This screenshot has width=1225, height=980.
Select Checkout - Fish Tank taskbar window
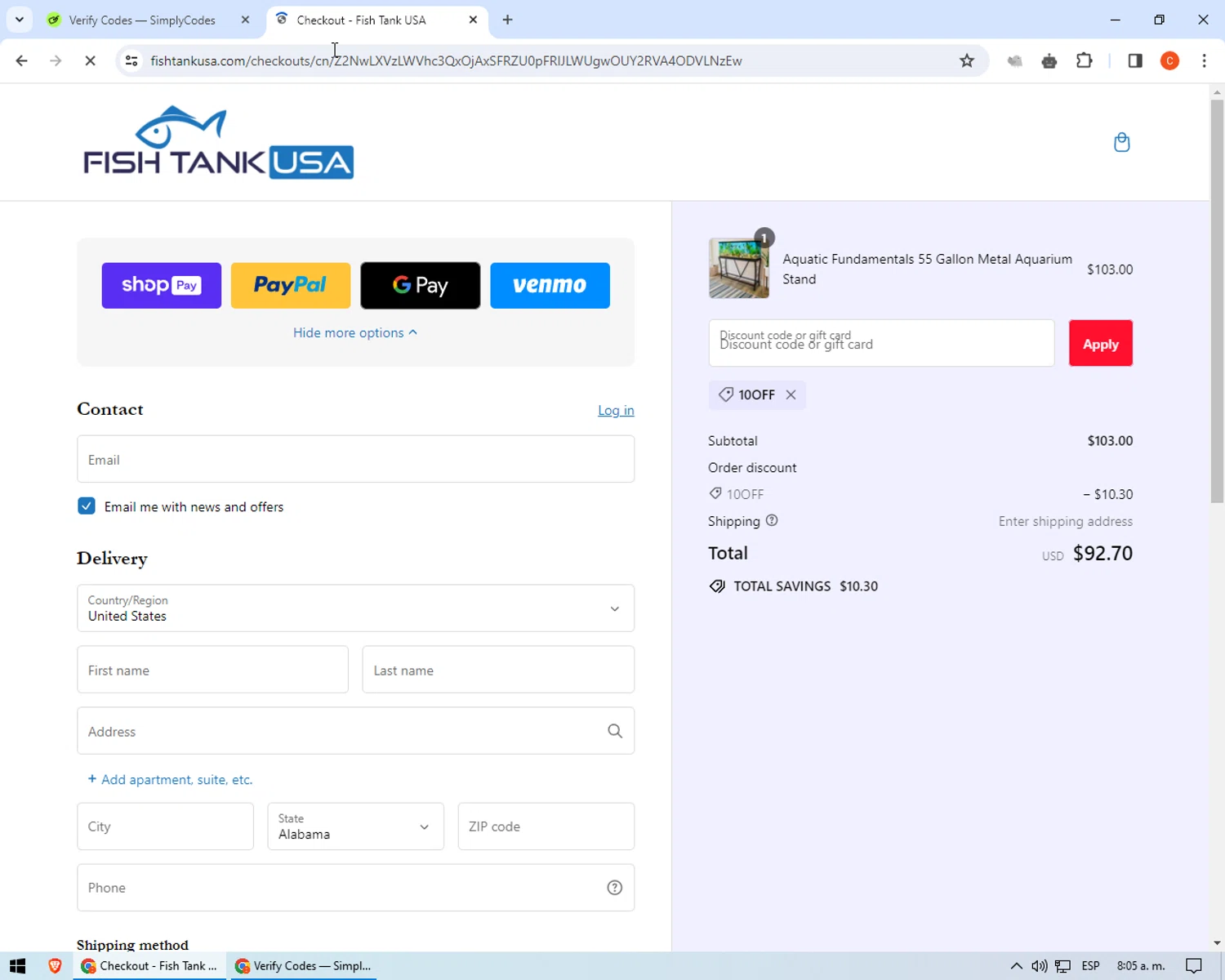(x=150, y=966)
